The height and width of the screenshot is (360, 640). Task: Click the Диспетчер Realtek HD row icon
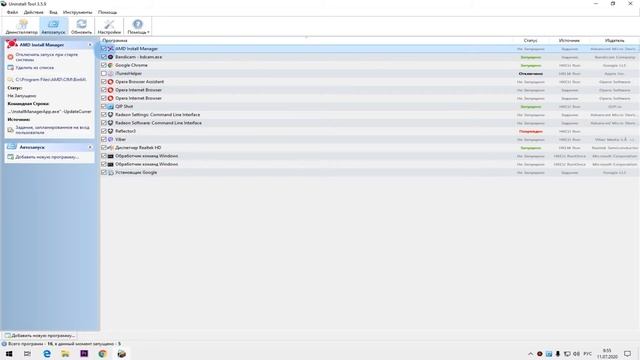[x=111, y=148]
